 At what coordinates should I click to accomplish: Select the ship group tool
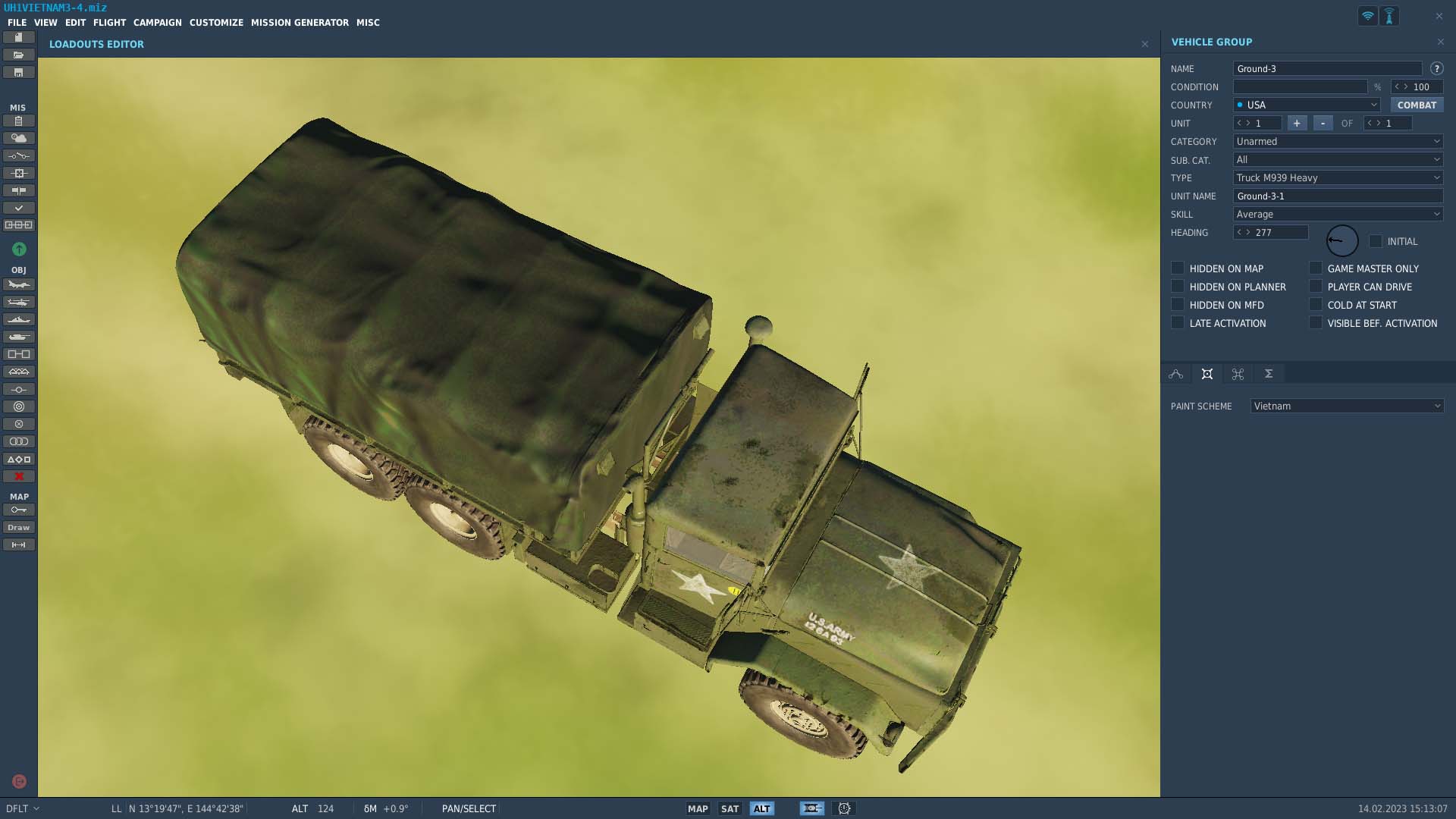pyautogui.click(x=18, y=319)
